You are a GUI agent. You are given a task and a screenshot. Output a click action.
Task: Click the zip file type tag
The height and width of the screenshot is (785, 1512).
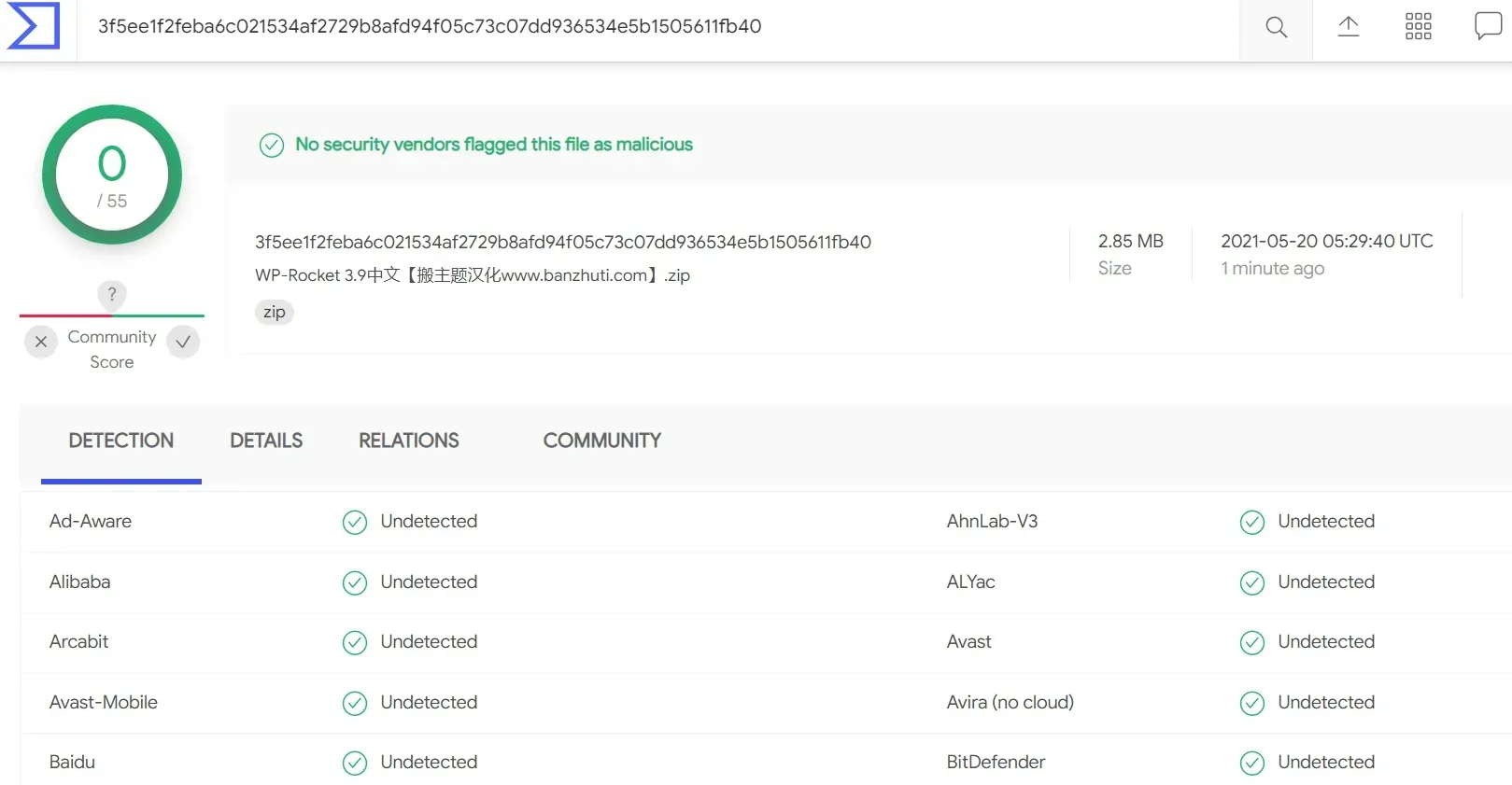pos(275,312)
